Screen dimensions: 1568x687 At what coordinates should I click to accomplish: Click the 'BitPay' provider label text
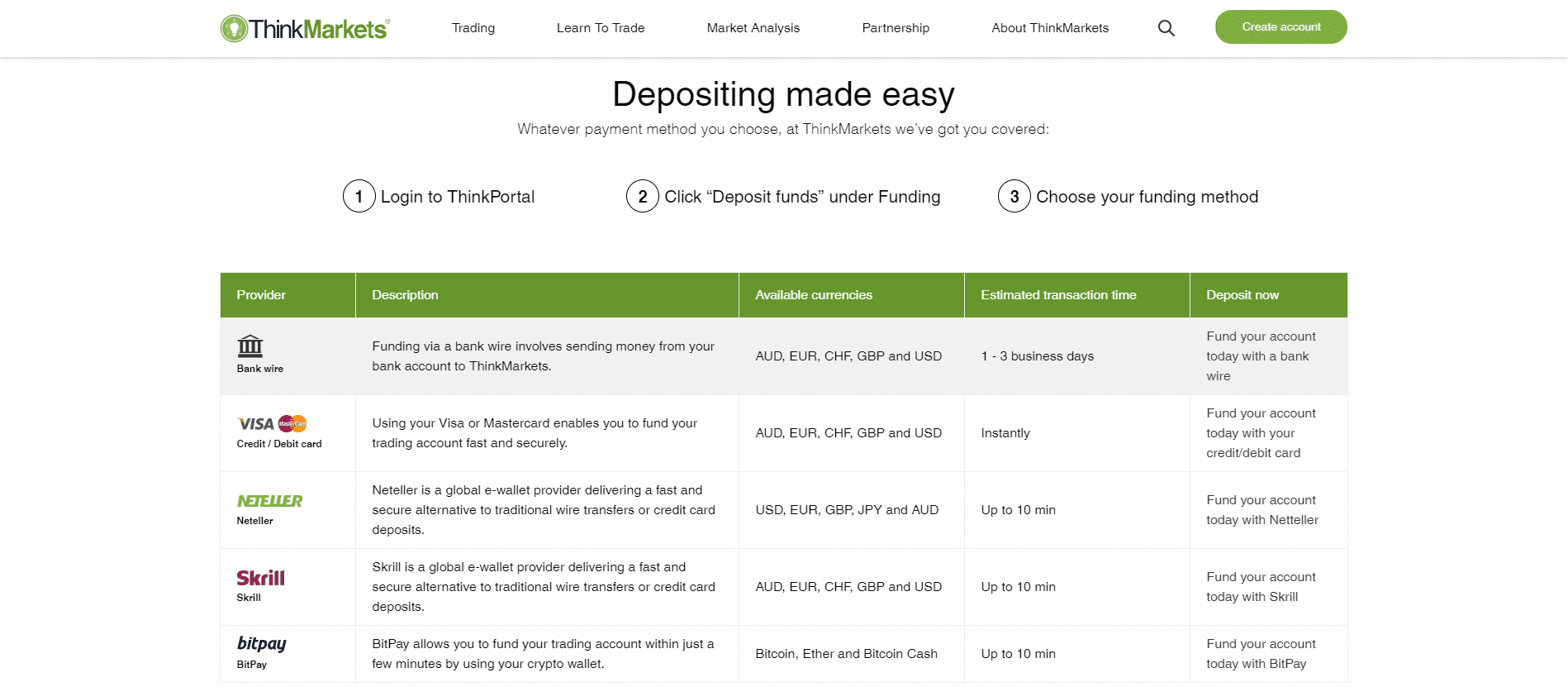(252, 665)
